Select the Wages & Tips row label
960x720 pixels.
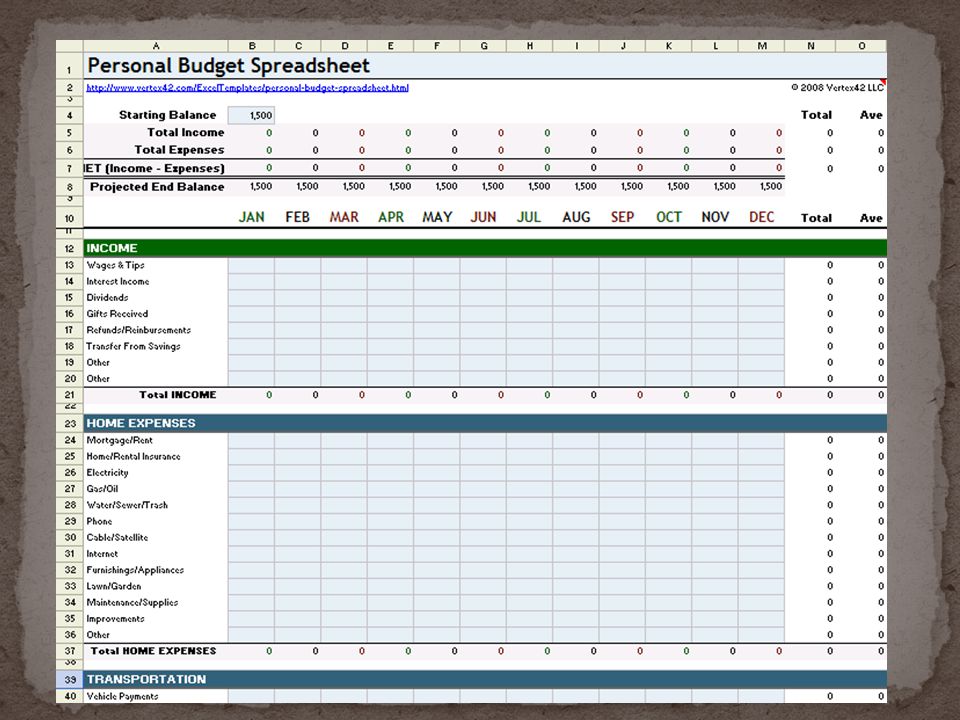115,265
